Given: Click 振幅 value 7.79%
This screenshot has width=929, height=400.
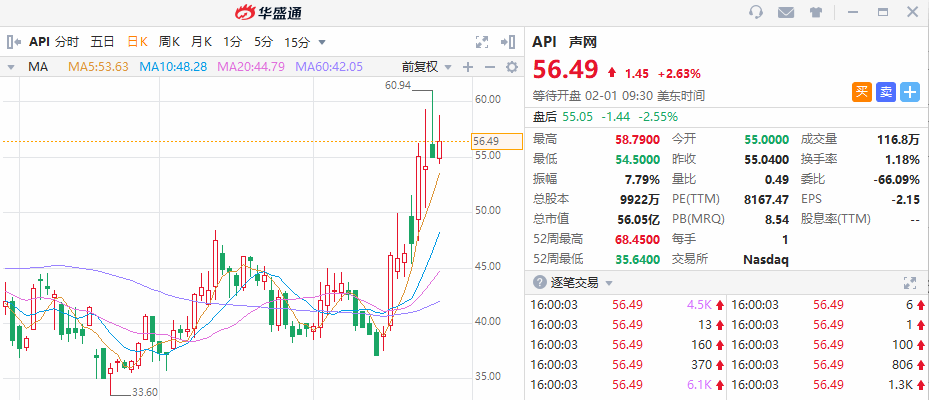Looking at the screenshot, I should coord(642,179).
